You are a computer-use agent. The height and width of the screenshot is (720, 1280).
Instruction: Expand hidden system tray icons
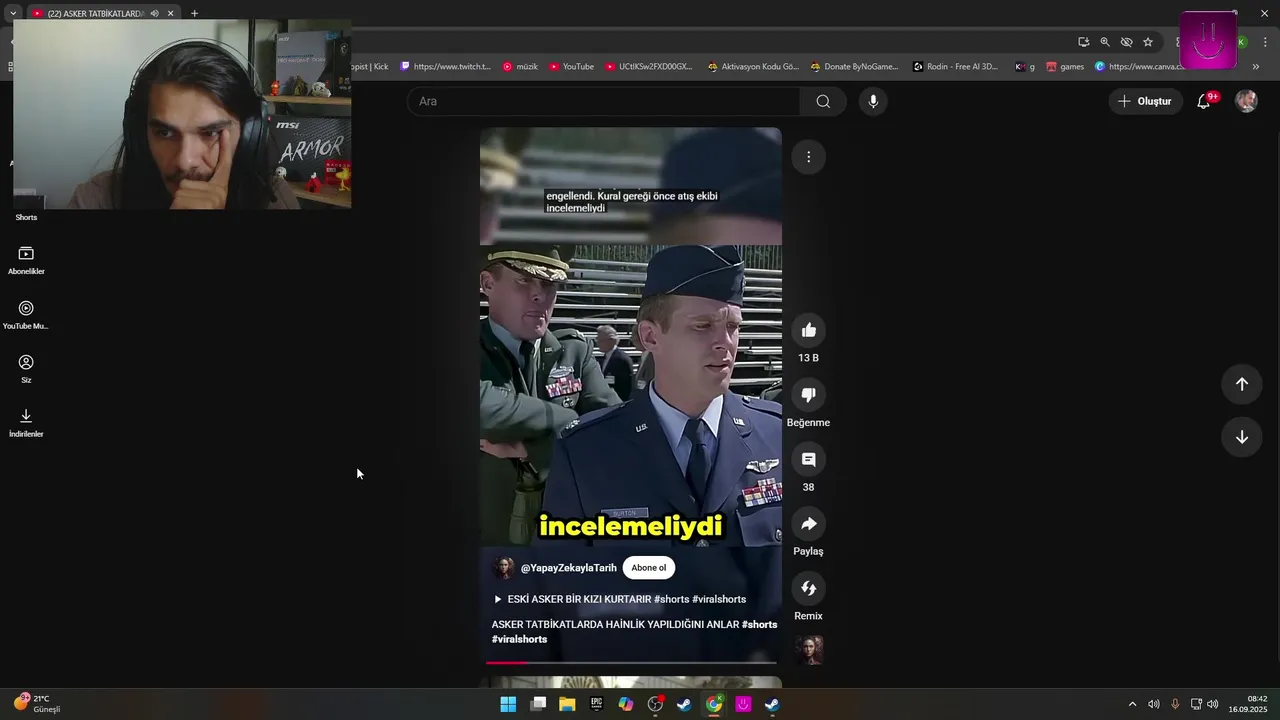point(1132,704)
